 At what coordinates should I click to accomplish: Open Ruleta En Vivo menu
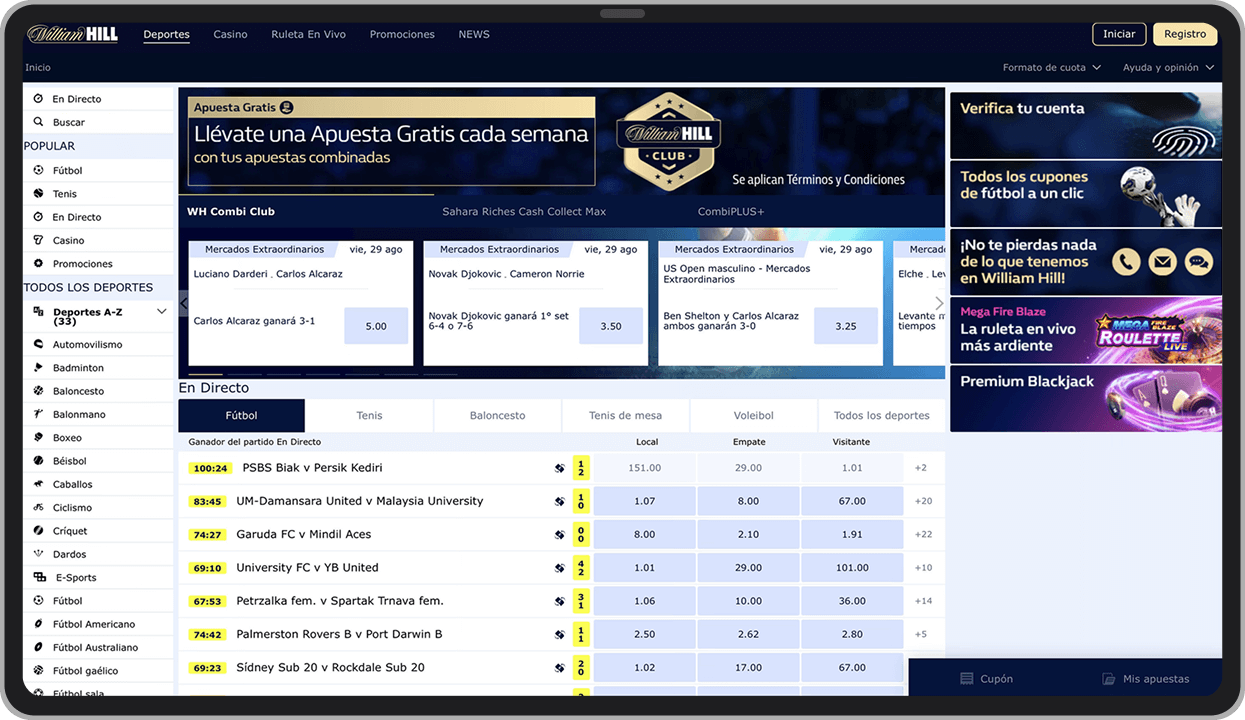[x=308, y=34]
